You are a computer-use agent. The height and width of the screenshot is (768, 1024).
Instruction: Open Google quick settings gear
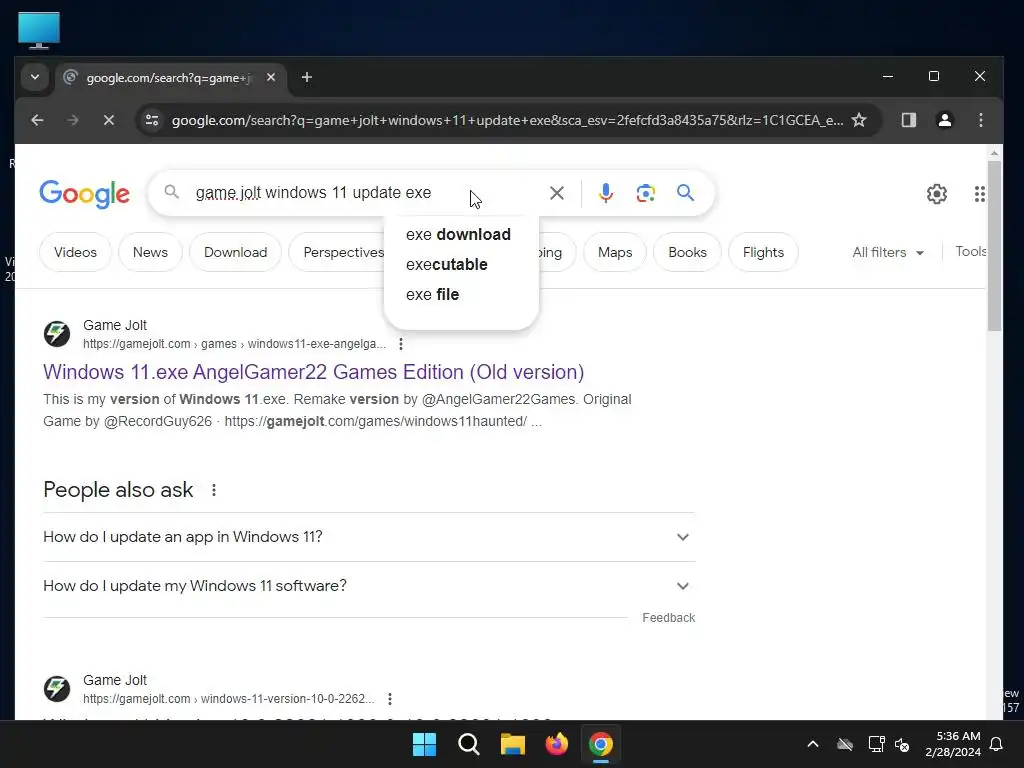point(937,193)
